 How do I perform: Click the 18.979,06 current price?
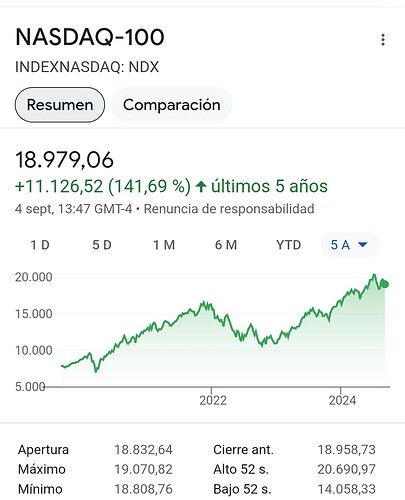64,160
